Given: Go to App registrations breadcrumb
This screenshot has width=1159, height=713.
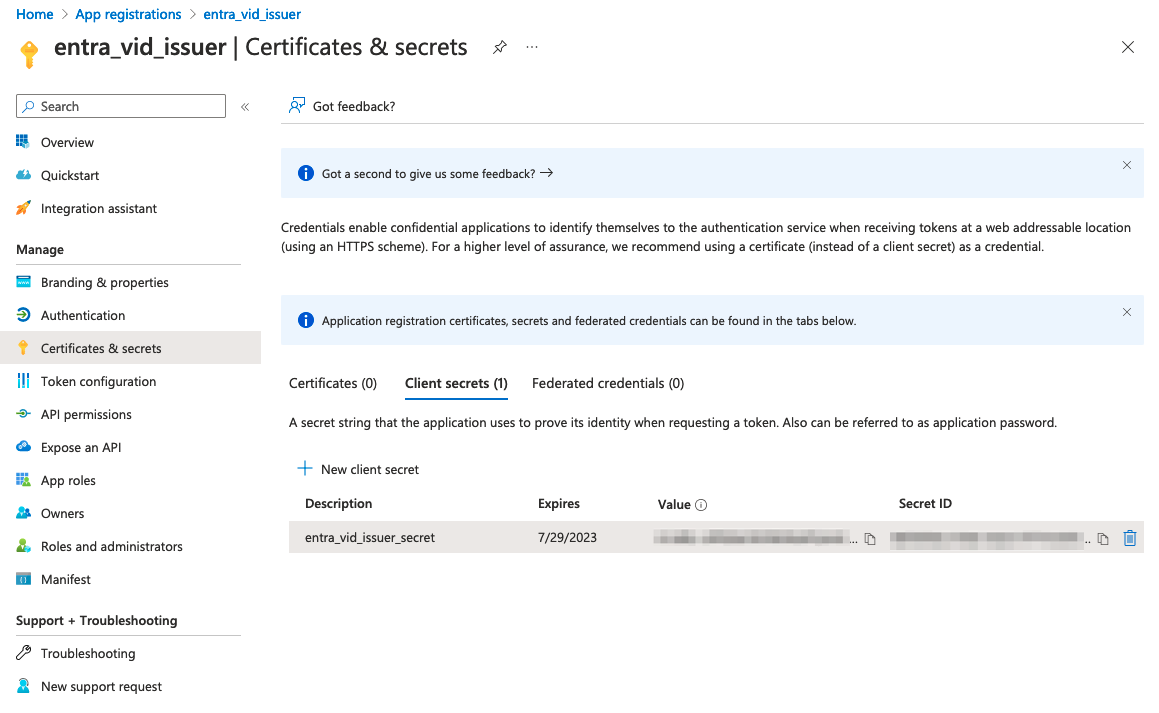Looking at the screenshot, I should tap(128, 14).
